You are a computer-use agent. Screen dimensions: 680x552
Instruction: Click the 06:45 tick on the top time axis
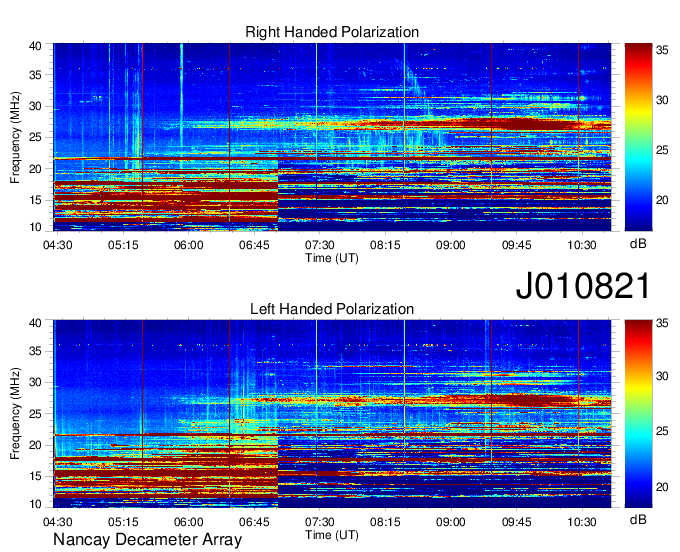tap(254, 245)
